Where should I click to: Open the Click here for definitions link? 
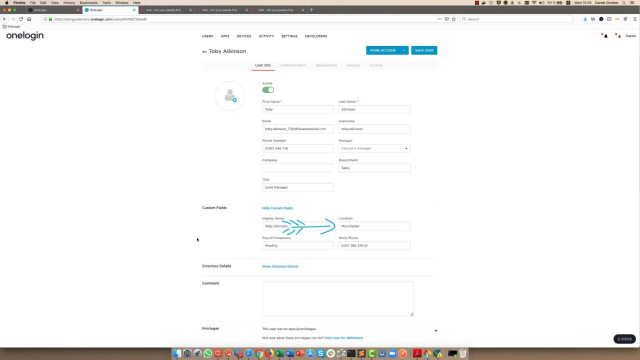343,338
